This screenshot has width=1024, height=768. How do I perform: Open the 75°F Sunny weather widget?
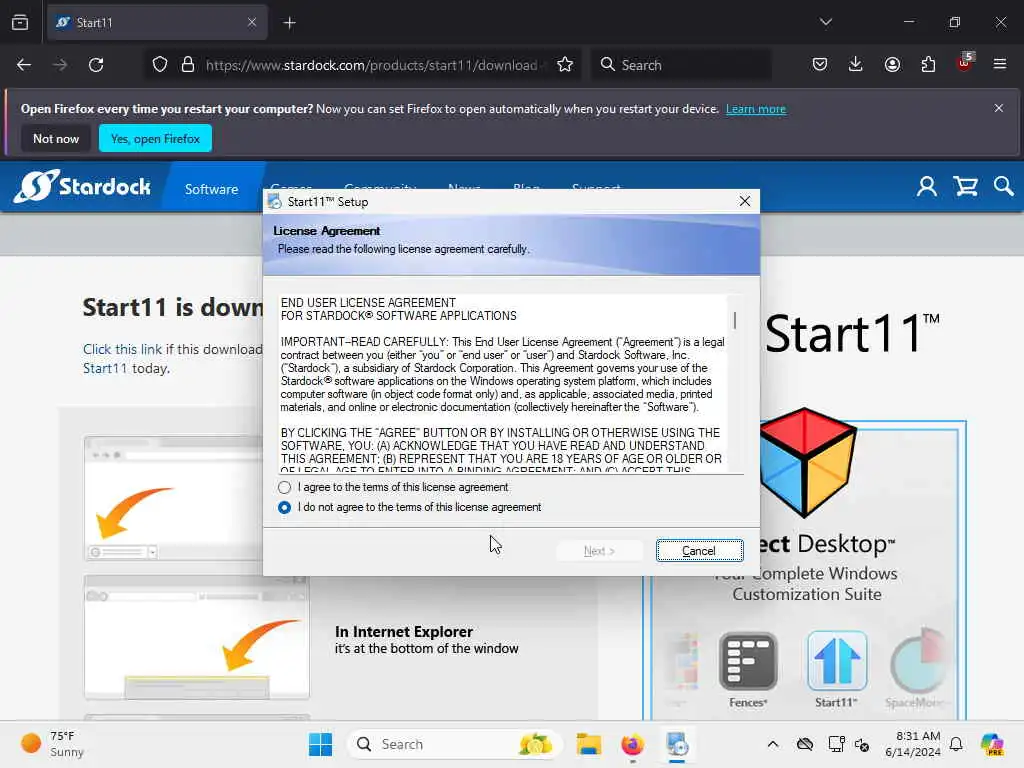click(52, 744)
